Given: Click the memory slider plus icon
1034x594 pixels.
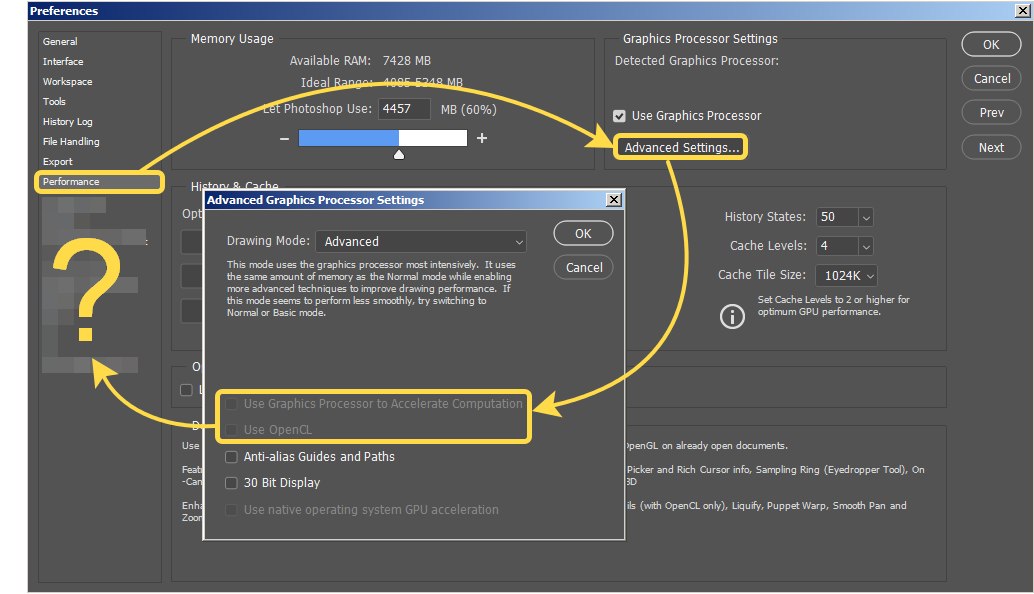Looking at the screenshot, I should click(x=482, y=138).
